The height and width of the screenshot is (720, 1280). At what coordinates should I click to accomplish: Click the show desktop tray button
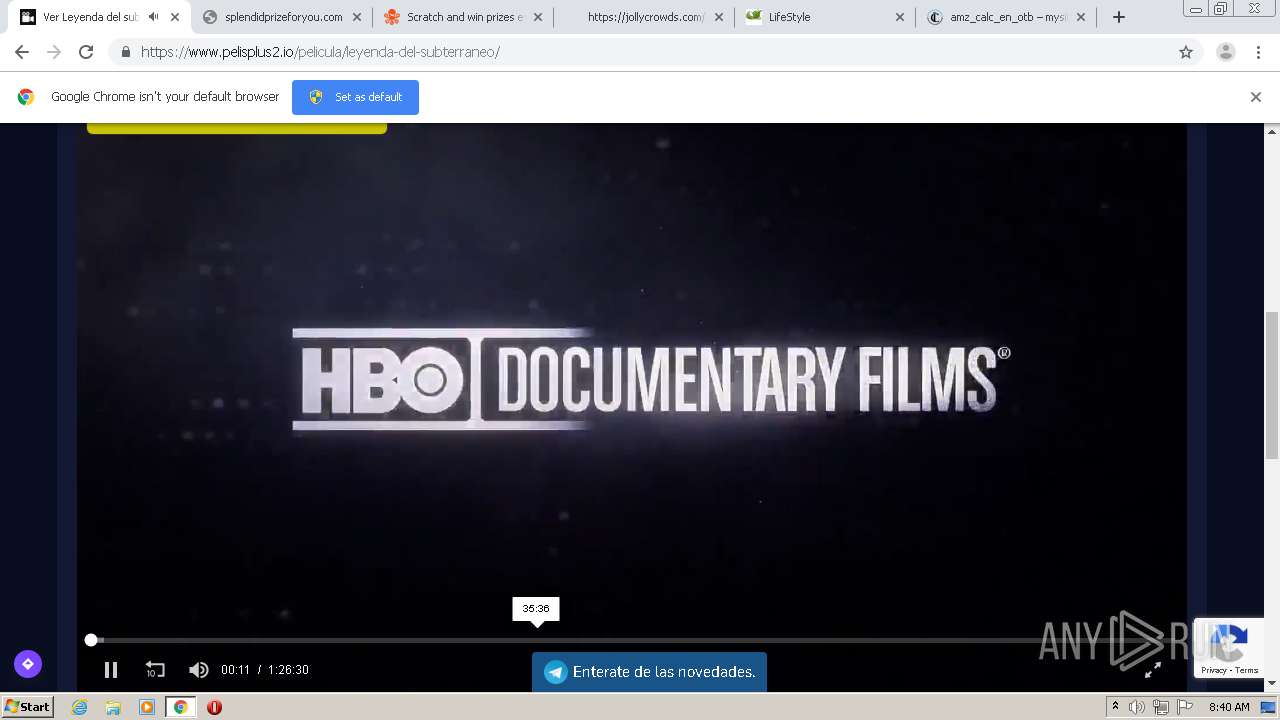[1269, 707]
